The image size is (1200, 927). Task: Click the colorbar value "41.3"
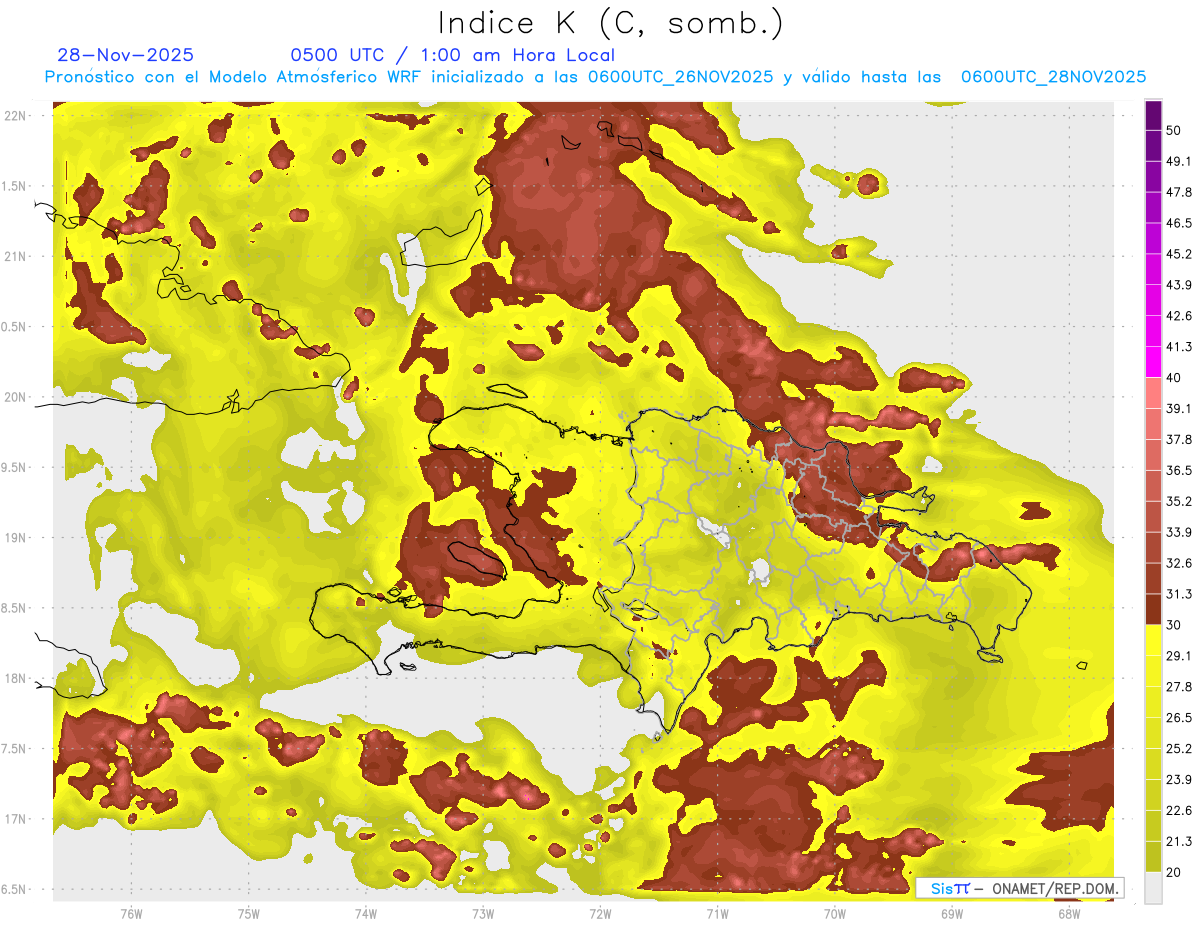tap(1179, 347)
